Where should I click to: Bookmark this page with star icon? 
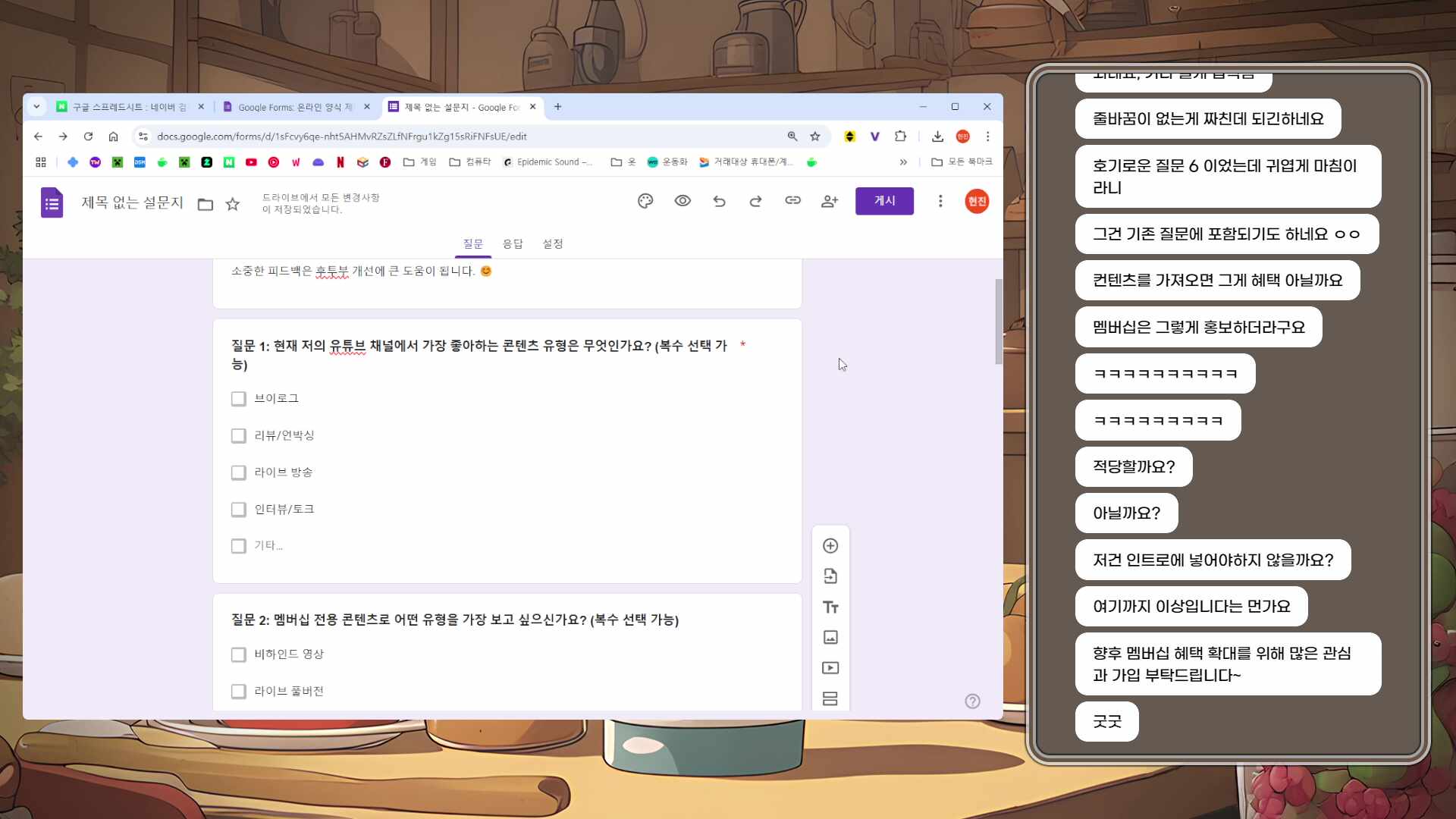point(815,136)
